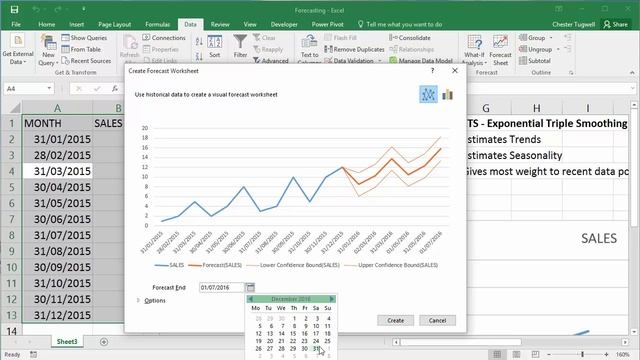Open Get External Data menu
The image size is (640, 360).
[17, 50]
